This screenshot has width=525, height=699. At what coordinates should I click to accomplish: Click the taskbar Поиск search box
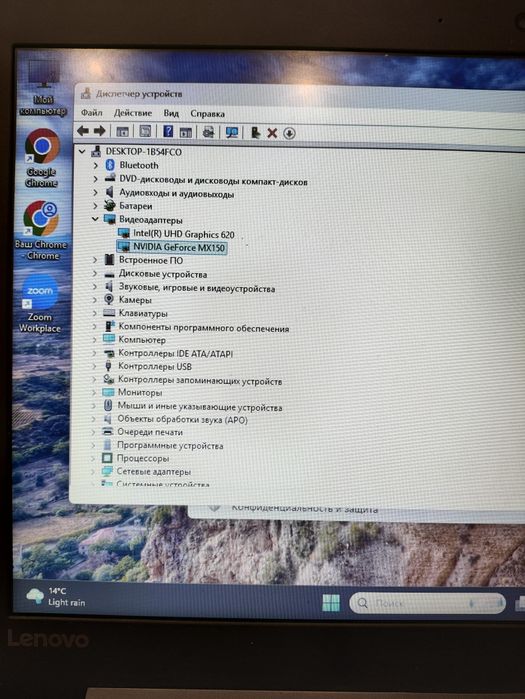point(427,603)
